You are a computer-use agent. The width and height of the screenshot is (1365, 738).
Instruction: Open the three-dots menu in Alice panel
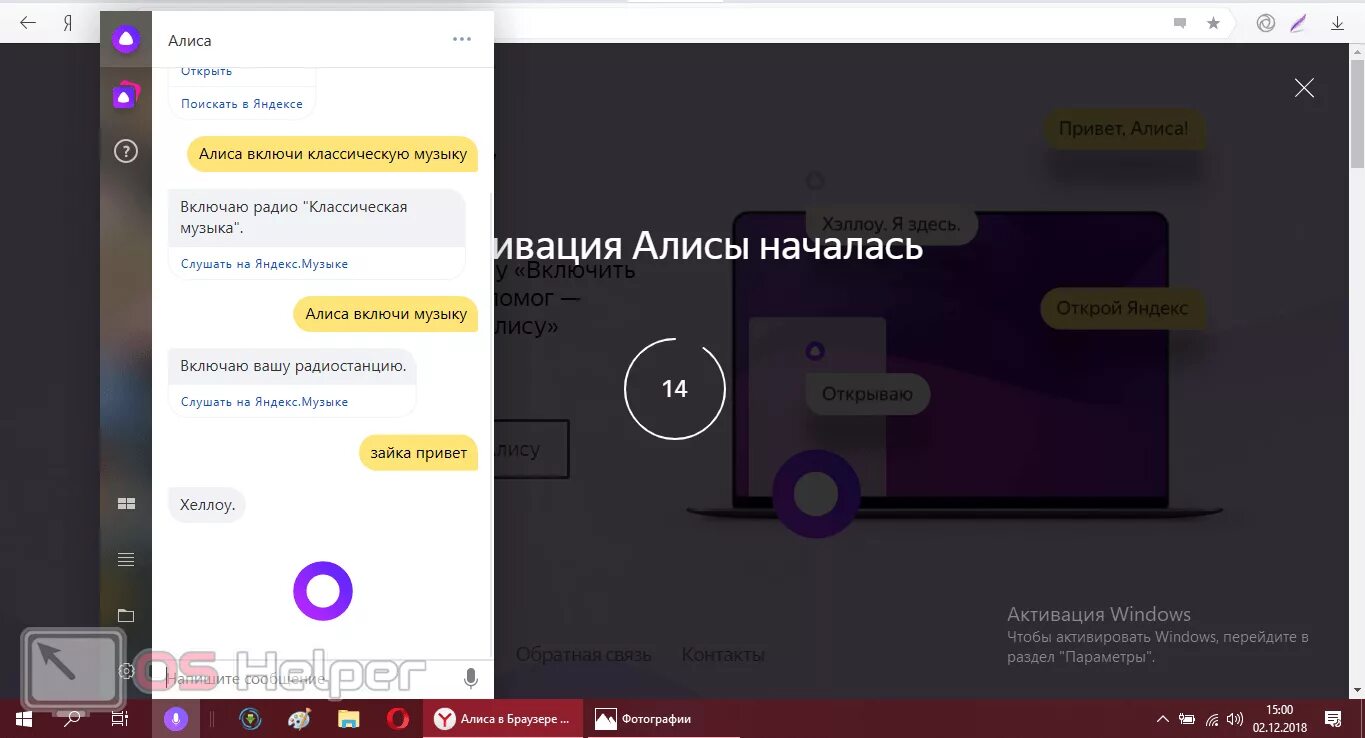pos(461,40)
